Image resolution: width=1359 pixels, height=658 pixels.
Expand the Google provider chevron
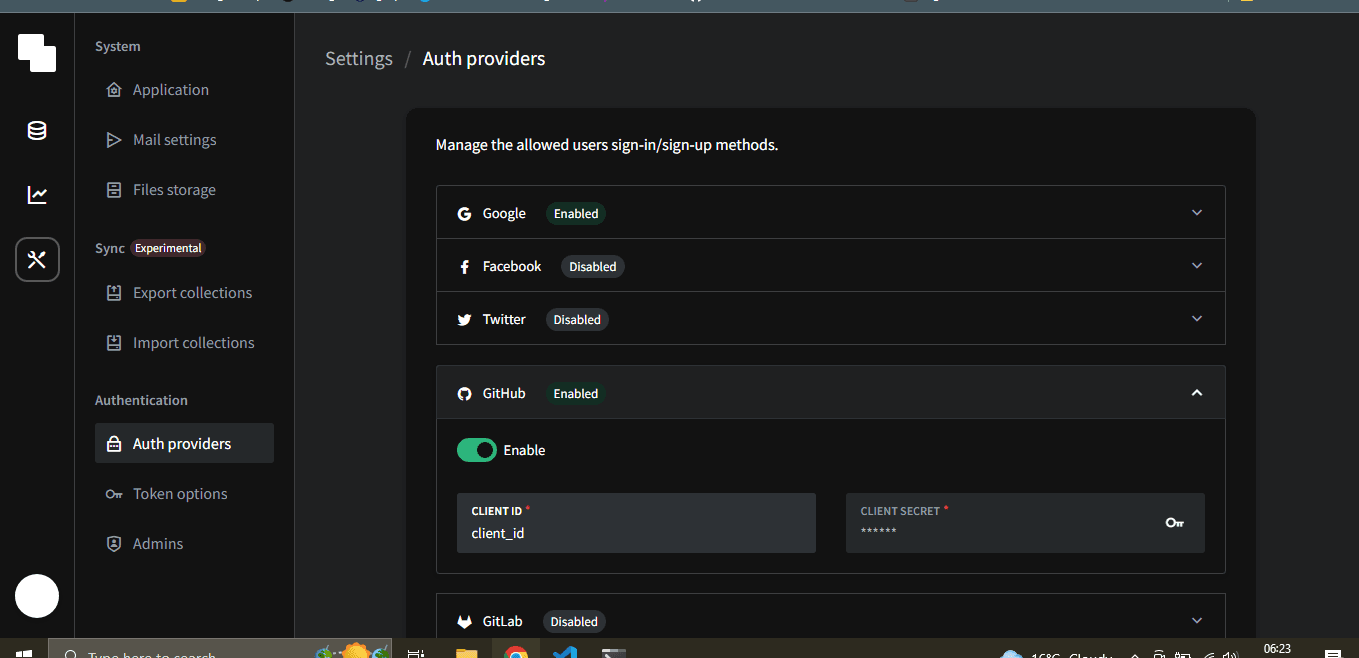(1197, 213)
